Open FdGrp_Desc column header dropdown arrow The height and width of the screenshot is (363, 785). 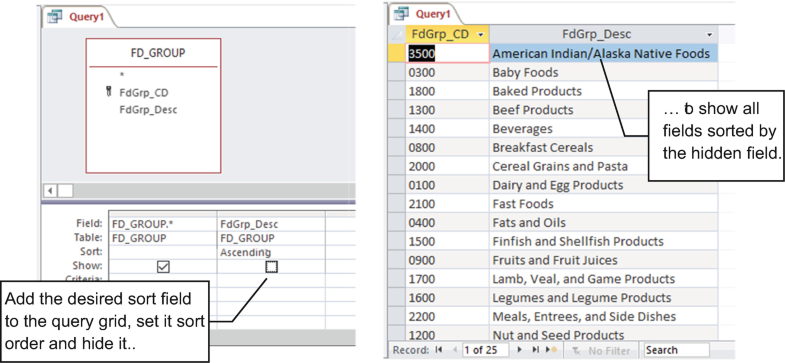pos(709,35)
